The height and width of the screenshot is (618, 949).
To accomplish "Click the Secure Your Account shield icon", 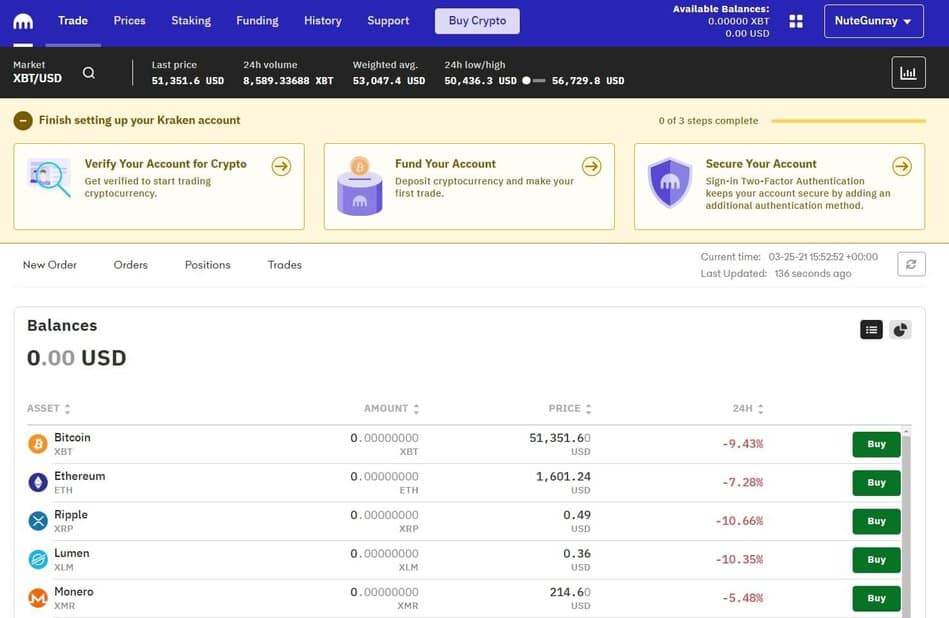I will [x=669, y=183].
